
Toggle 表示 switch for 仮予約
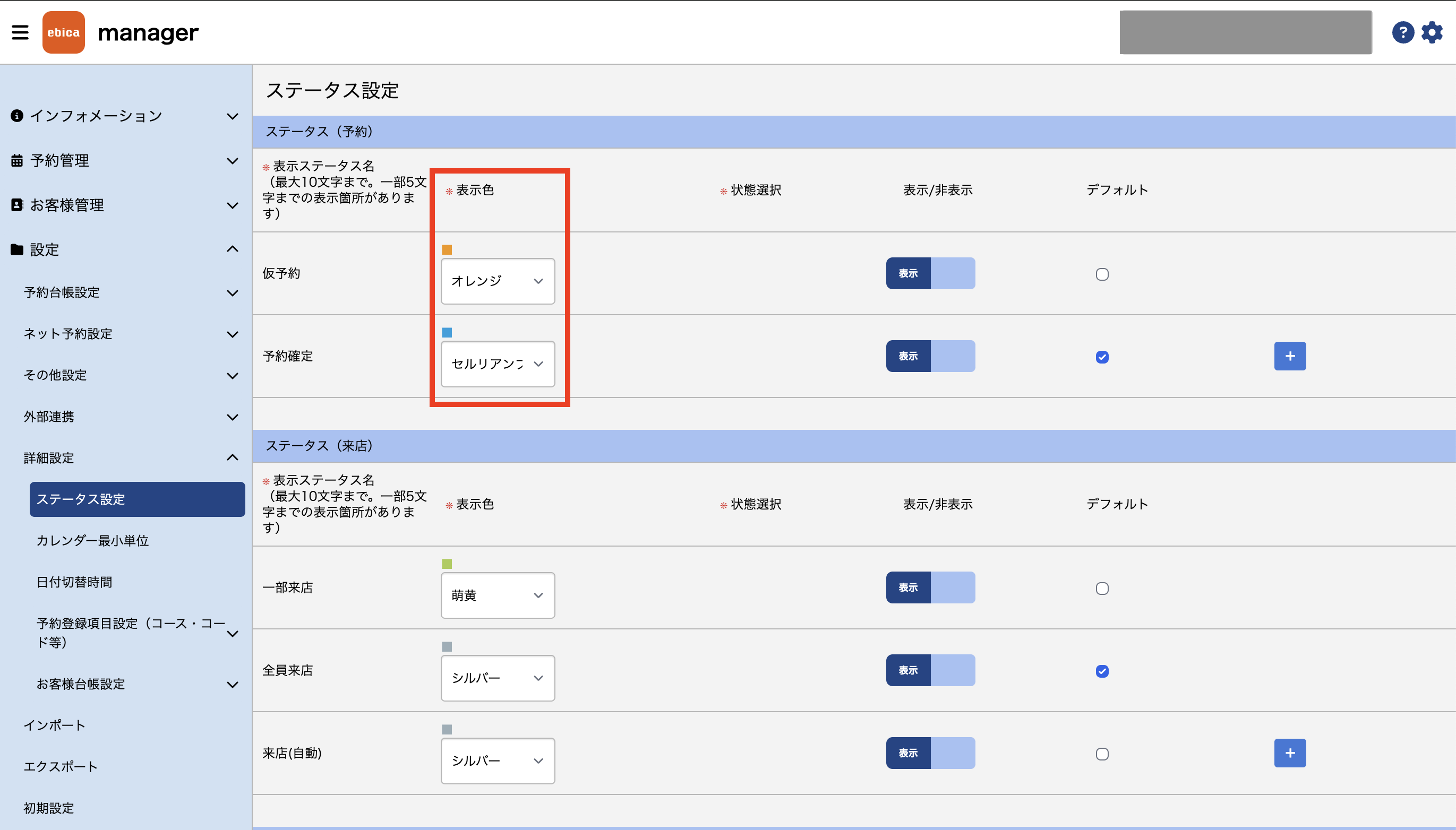pyautogui.click(x=930, y=274)
